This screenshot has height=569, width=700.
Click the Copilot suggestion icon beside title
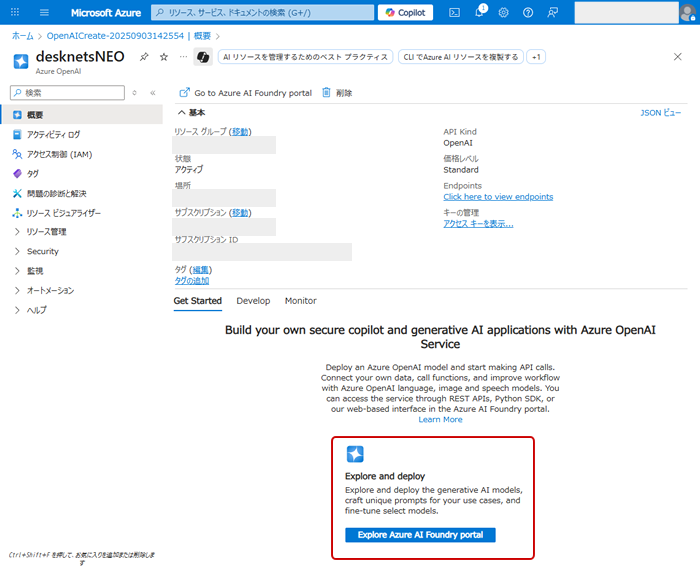(203, 57)
